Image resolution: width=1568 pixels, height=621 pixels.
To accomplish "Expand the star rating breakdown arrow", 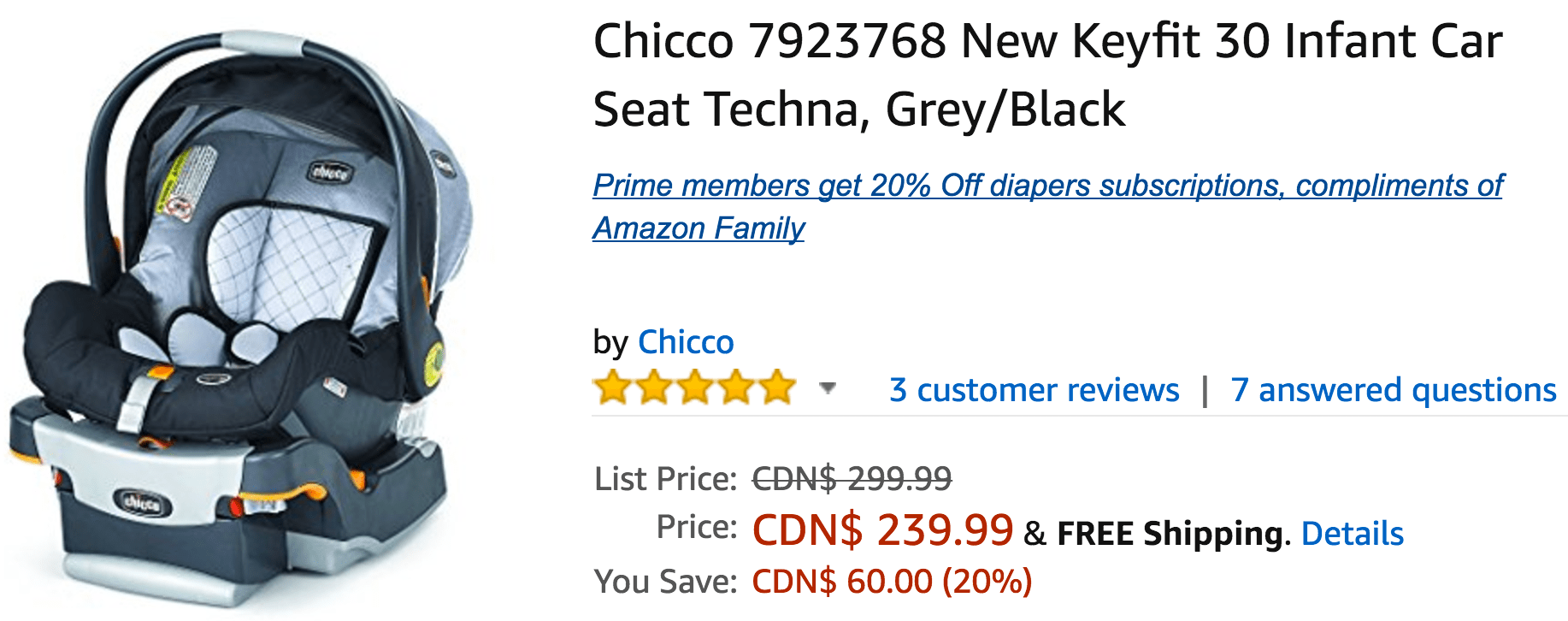I will (827, 388).
